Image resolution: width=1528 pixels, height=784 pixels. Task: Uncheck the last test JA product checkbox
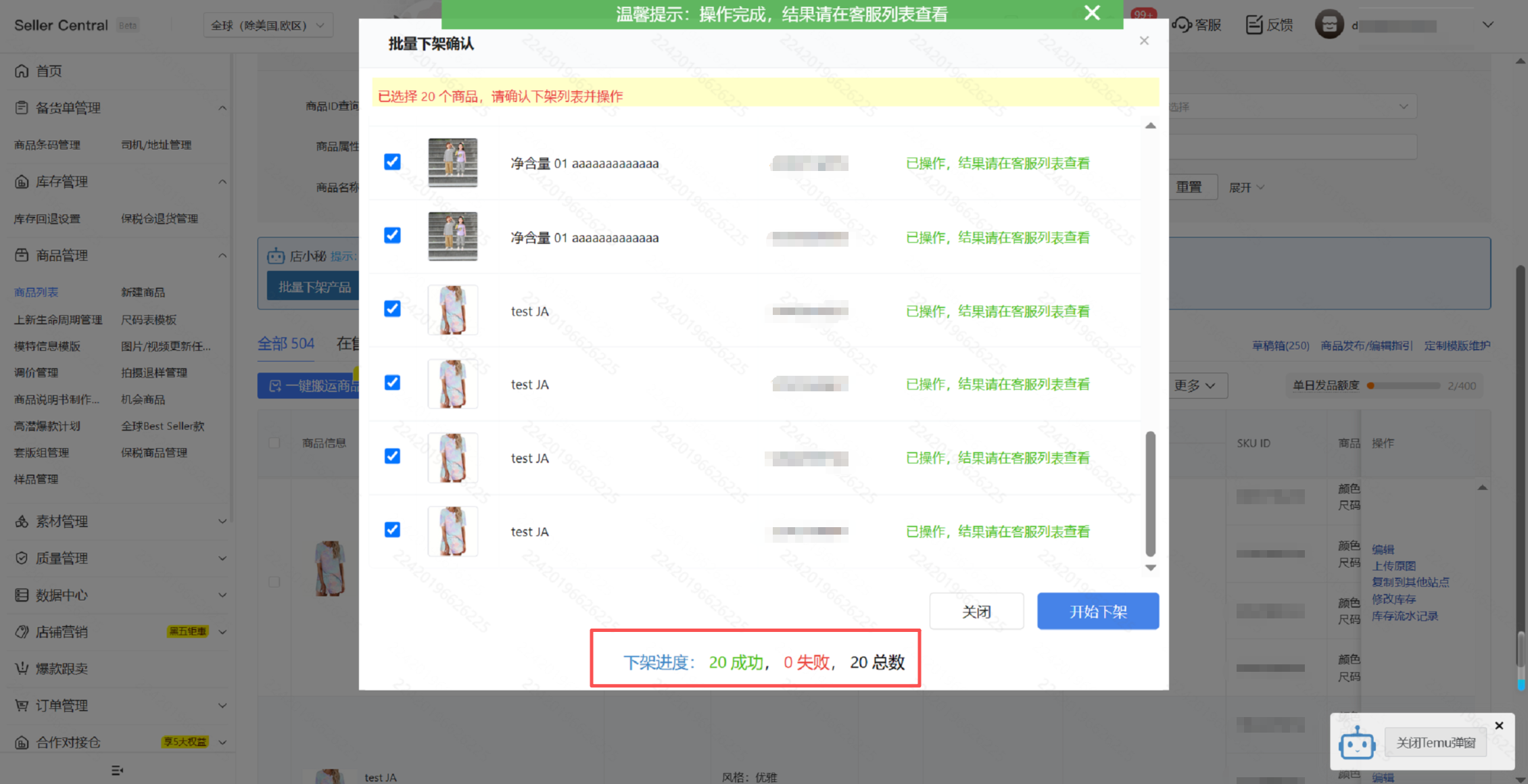coord(392,529)
